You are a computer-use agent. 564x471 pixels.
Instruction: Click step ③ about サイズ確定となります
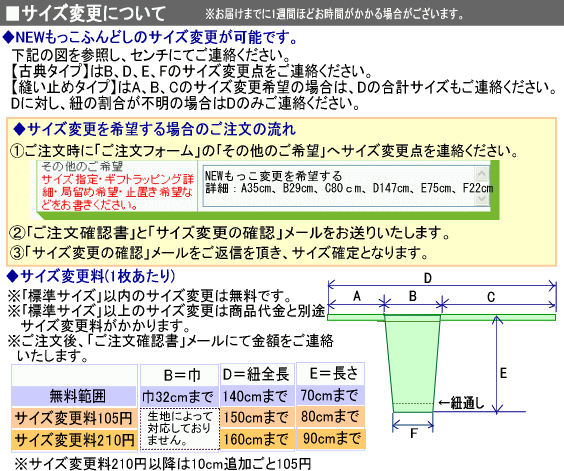coord(219,253)
